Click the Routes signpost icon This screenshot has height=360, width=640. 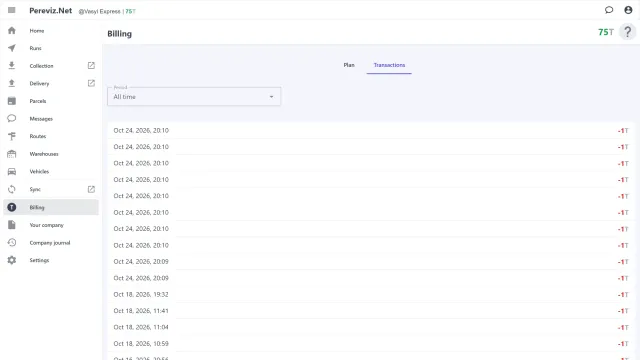pyautogui.click(x=12, y=136)
